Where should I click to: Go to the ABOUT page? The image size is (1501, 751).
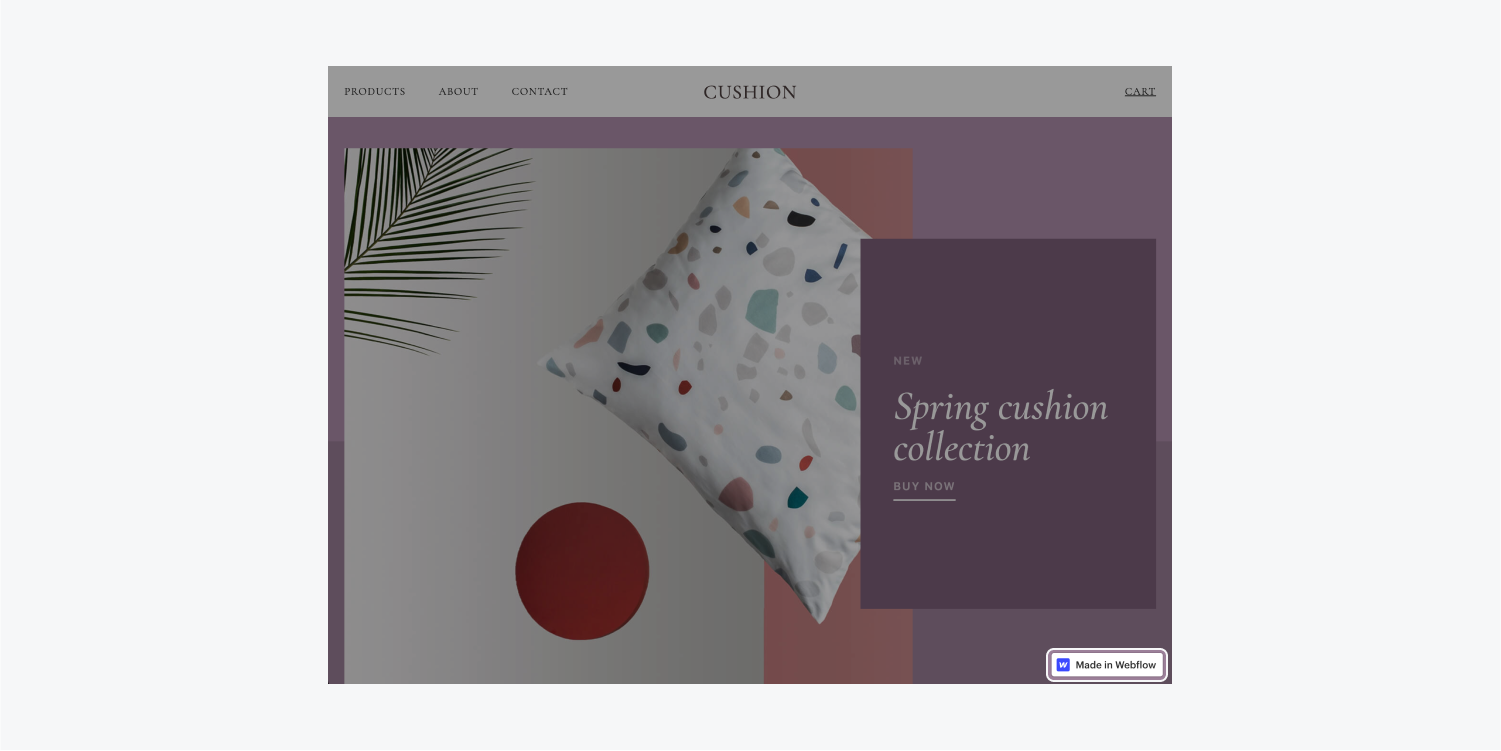pos(458,92)
